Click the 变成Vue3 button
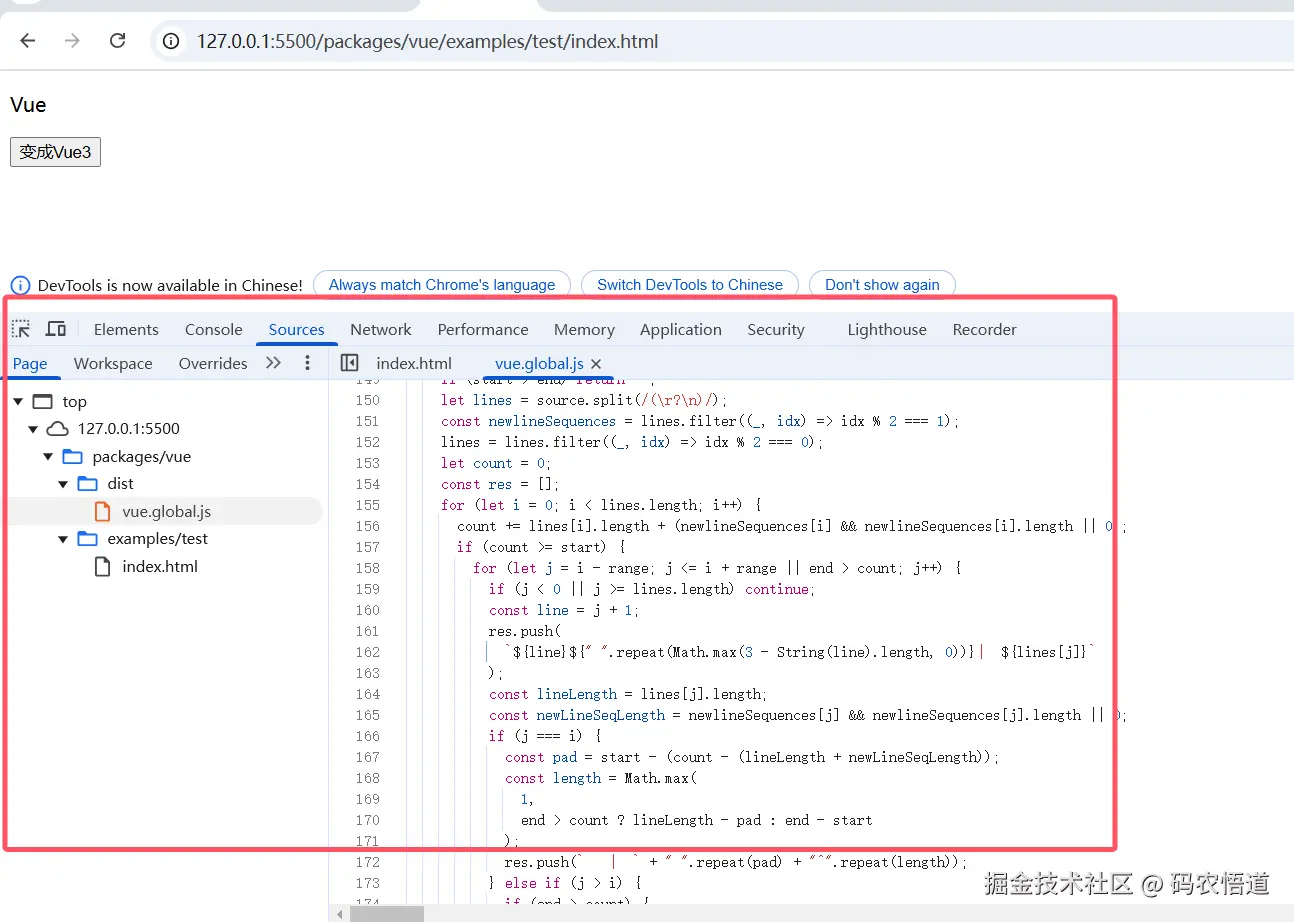This screenshot has width=1294, height=922. tap(55, 152)
